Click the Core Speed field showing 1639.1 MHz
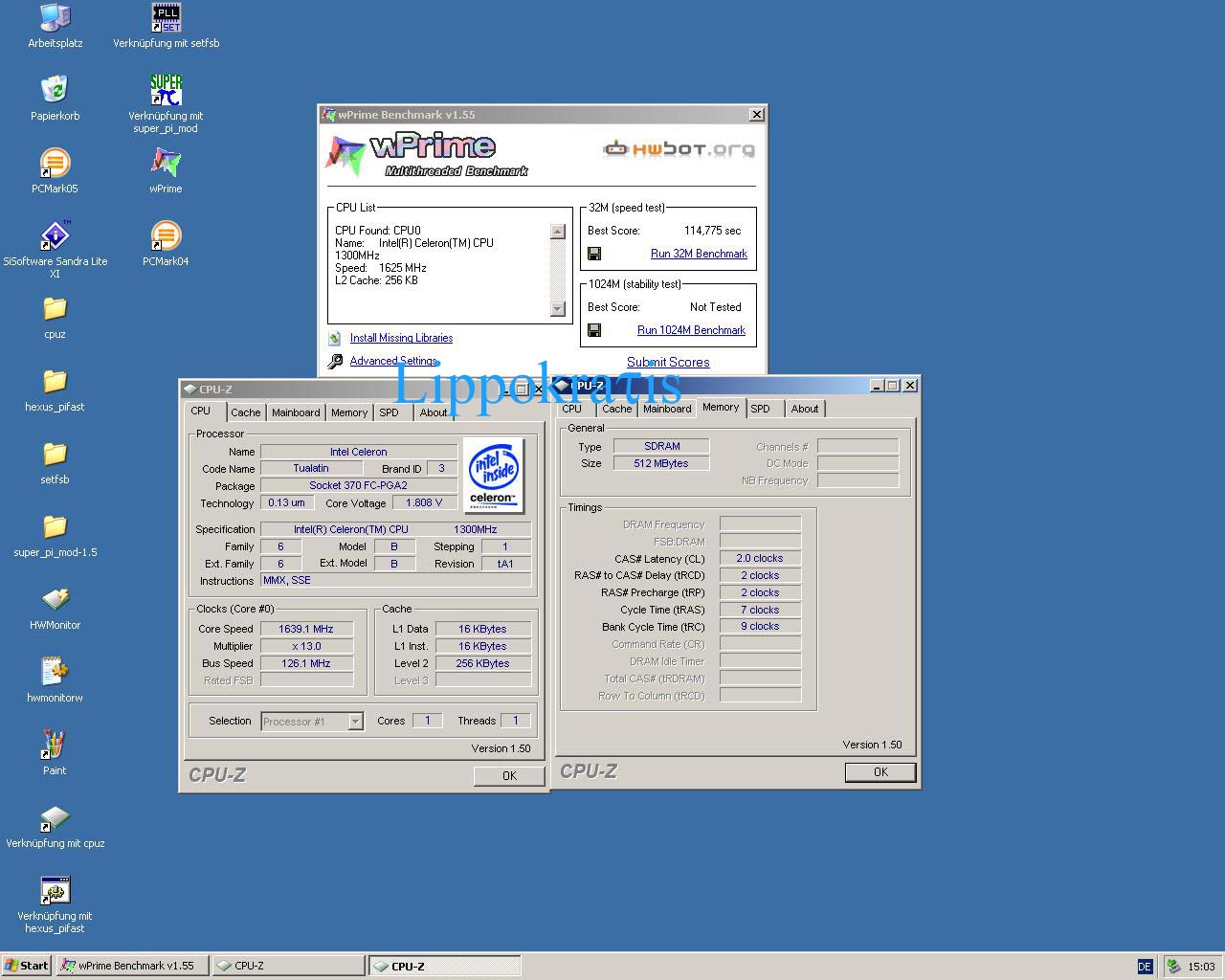Screen dimensions: 1225x980 [306, 629]
